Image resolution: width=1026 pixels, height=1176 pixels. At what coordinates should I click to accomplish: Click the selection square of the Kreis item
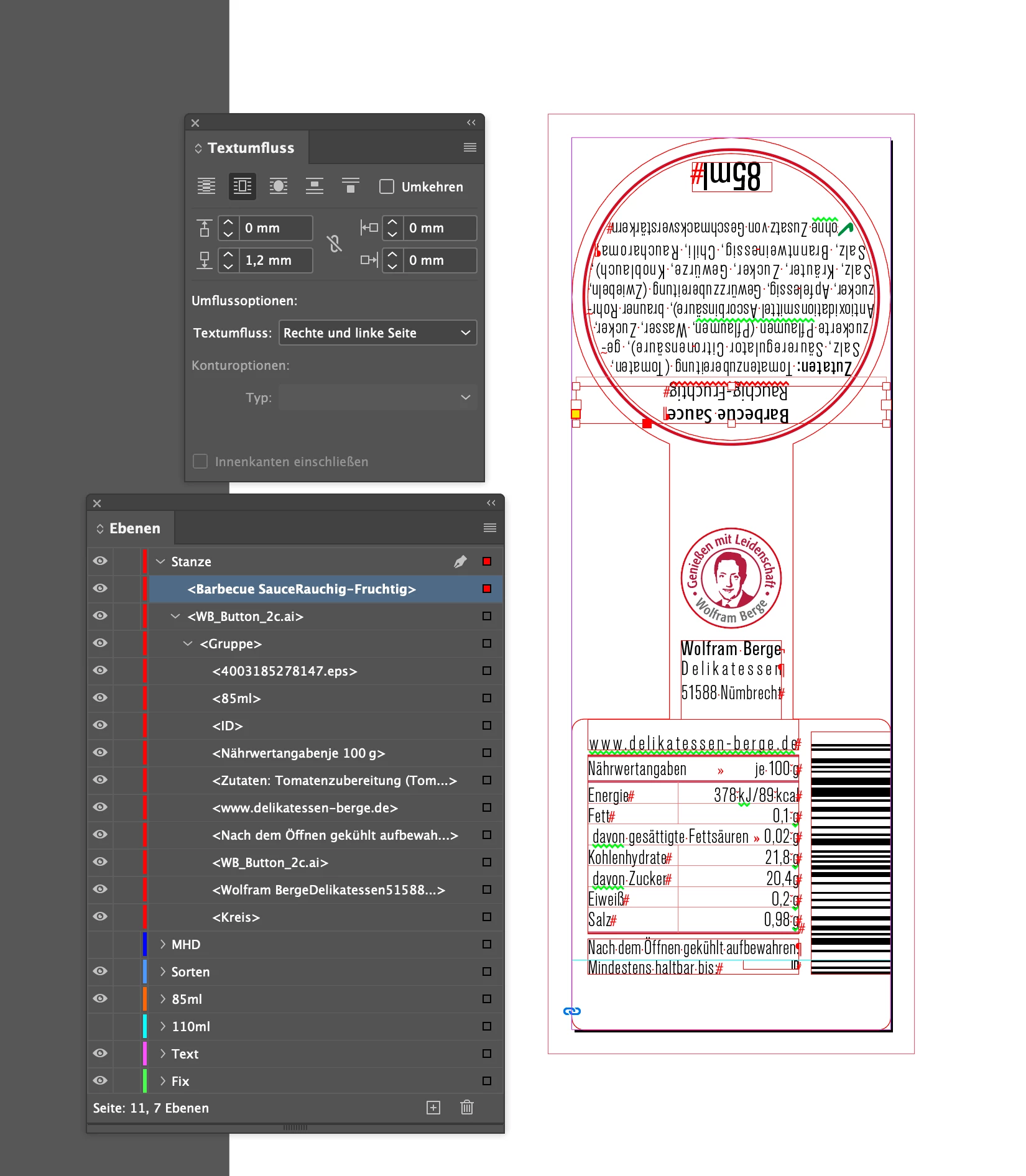point(487,917)
